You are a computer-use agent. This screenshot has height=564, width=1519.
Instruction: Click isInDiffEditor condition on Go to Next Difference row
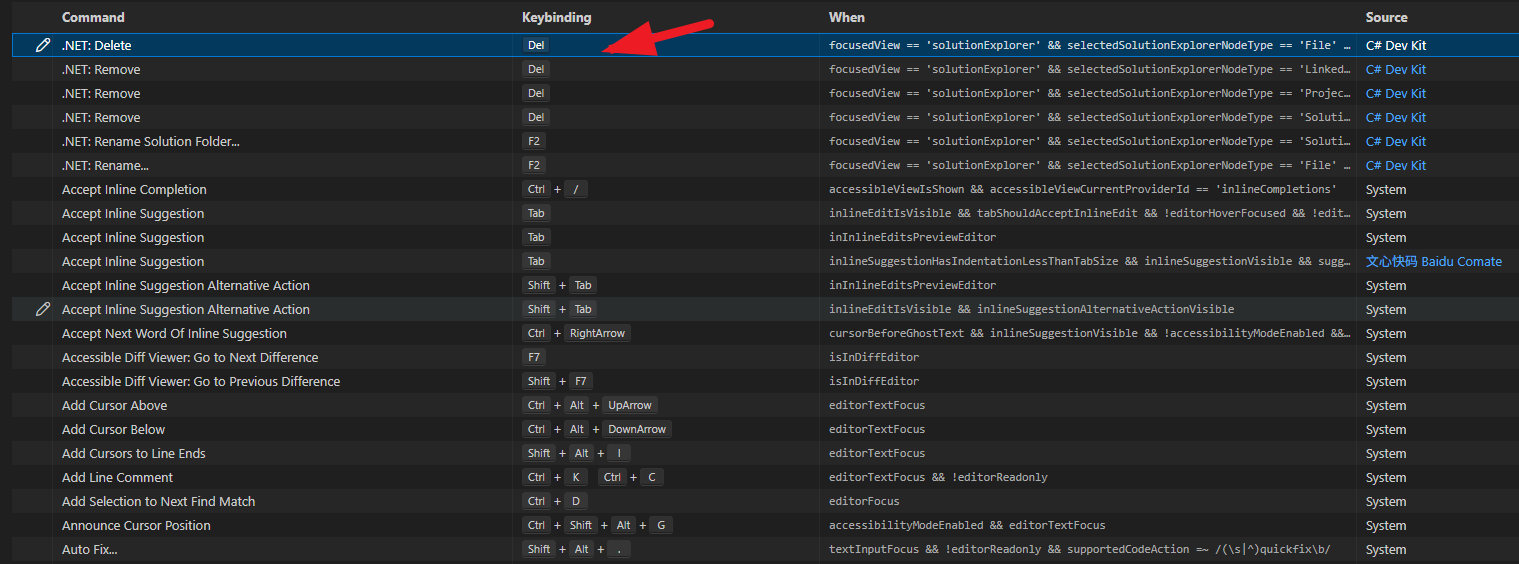coord(874,357)
